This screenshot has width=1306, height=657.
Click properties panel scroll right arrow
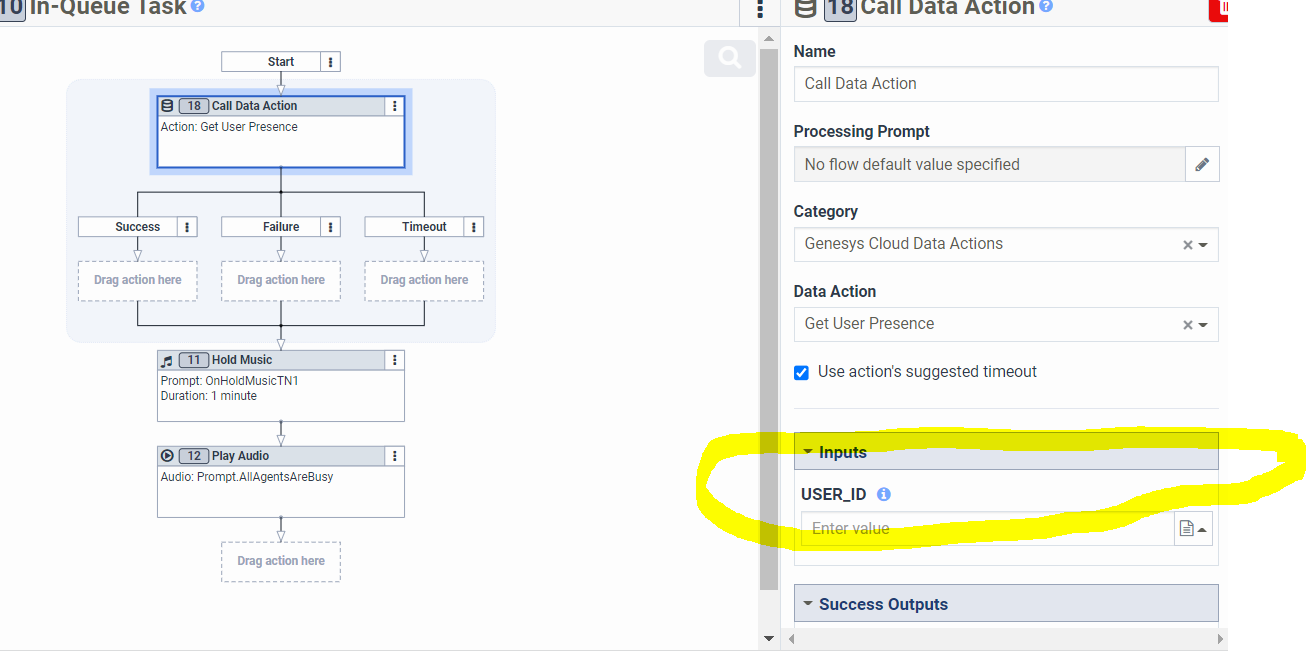coord(1220,638)
